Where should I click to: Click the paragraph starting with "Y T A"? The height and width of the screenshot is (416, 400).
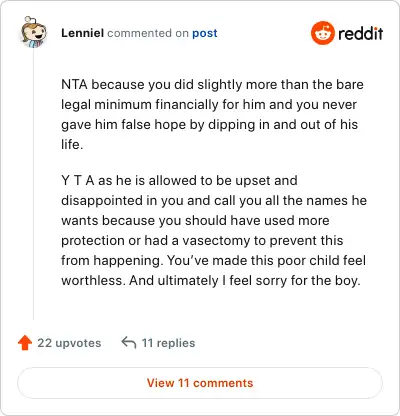tap(214, 230)
